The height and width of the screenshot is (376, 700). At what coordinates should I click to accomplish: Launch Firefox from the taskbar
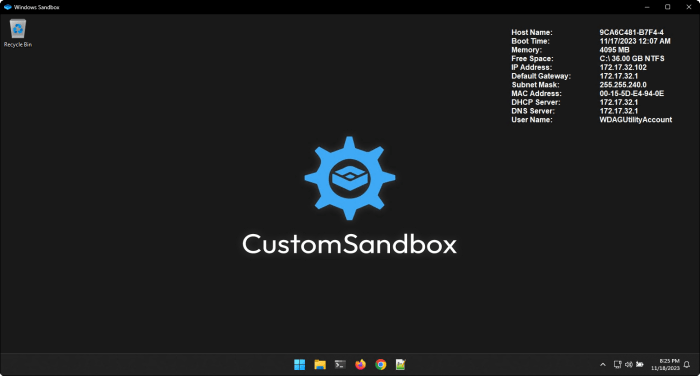point(360,364)
